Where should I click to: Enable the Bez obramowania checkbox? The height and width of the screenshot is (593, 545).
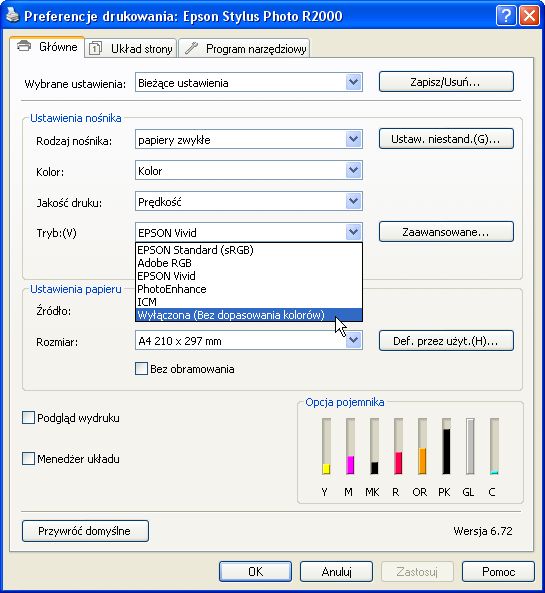[141, 368]
